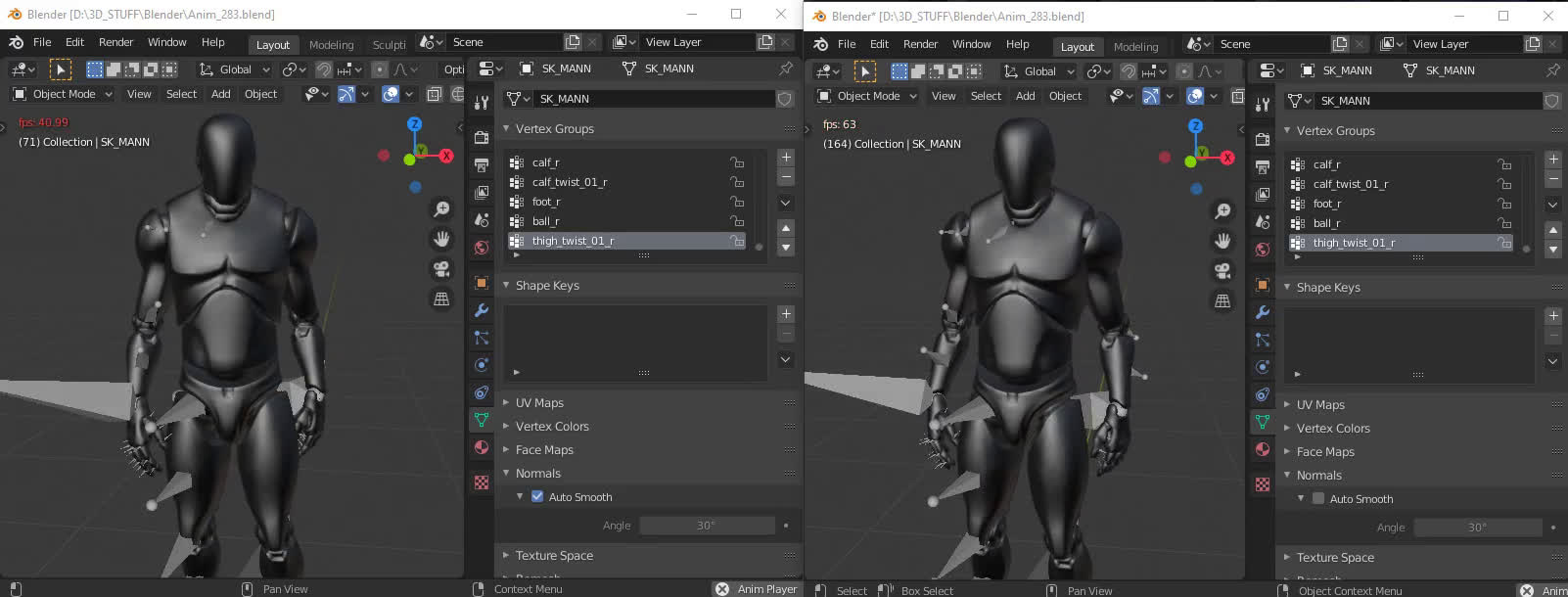The width and height of the screenshot is (1568, 597).
Task: Select the tweak select tool in left header
Action: point(61,69)
